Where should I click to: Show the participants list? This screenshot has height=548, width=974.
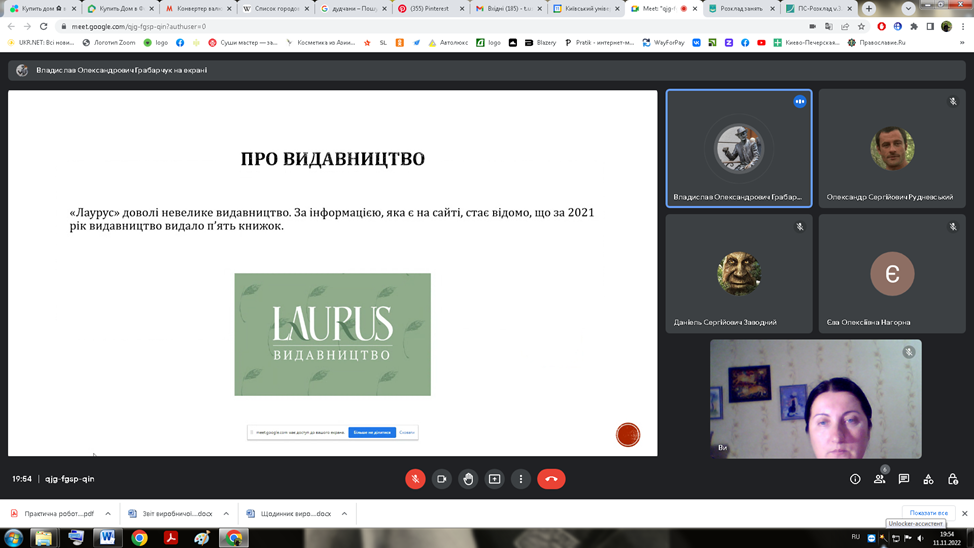(880, 479)
